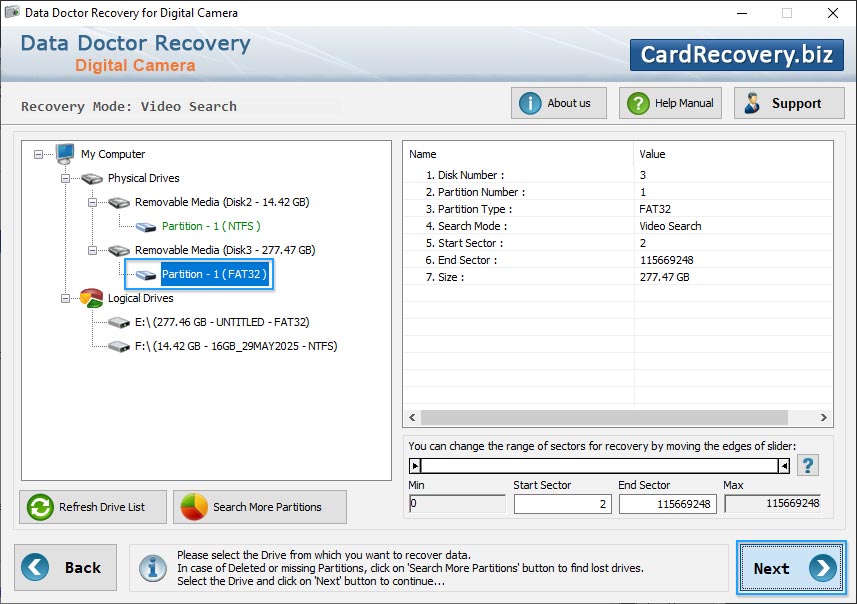This screenshot has width=857, height=604.
Task: Select Partition - 1 (NTFS)
Action: (x=211, y=226)
